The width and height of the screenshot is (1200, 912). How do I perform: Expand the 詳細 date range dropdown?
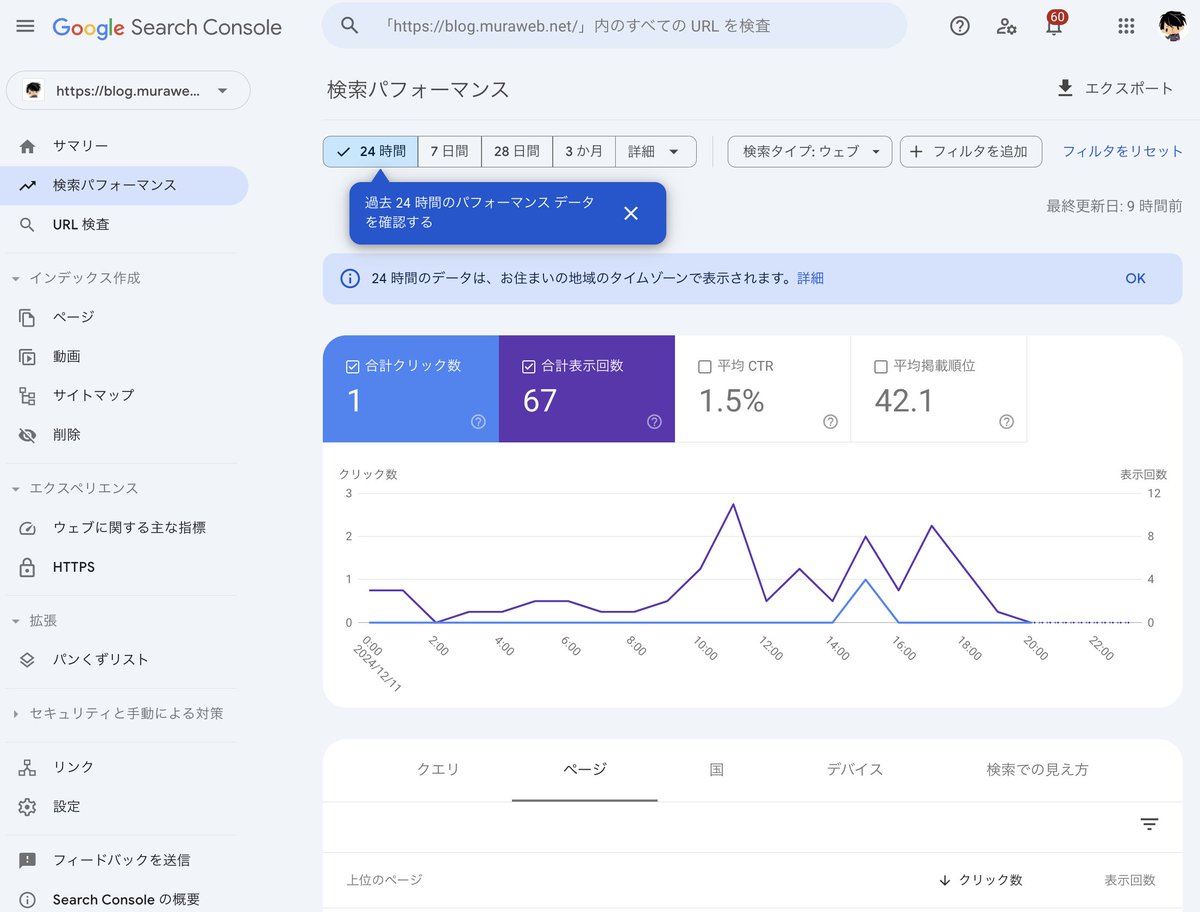pyautogui.click(x=655, y=151)
